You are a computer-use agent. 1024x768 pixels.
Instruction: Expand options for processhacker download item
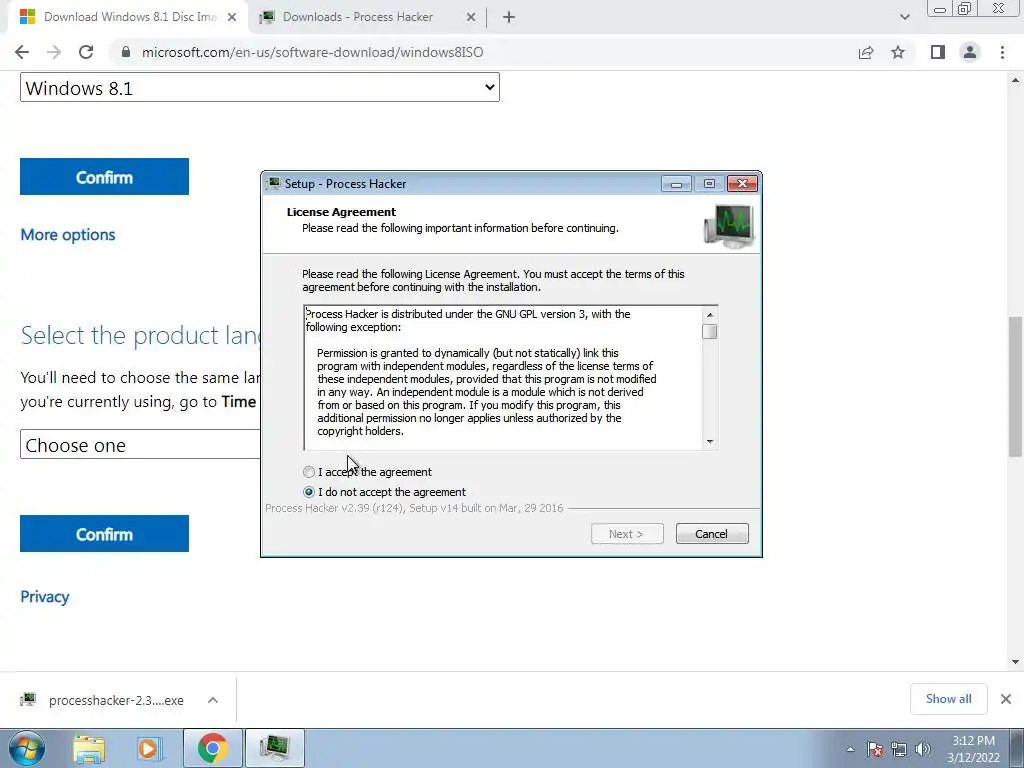(x=213, y=700)
